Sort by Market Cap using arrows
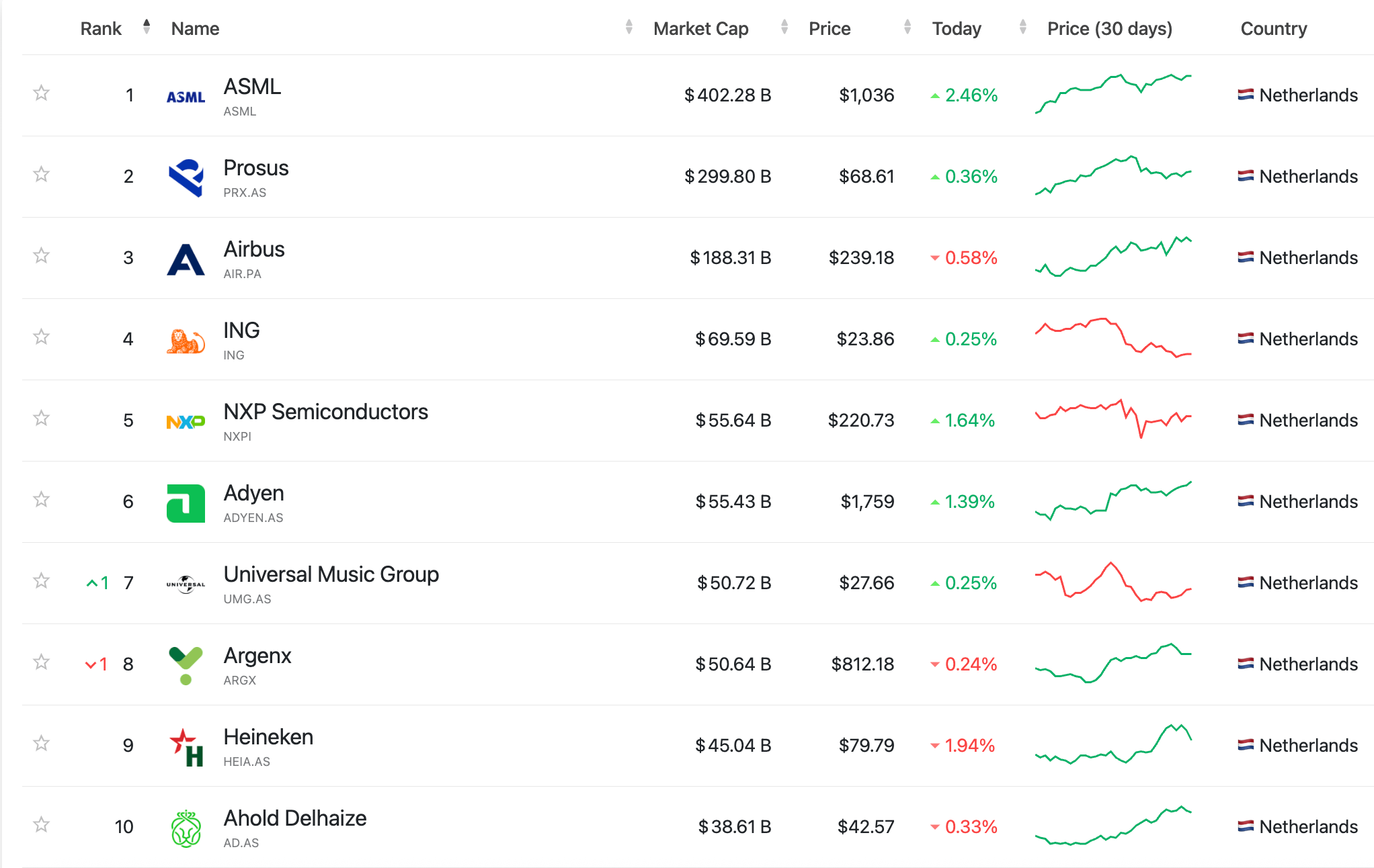This screenshot has width=1374, height=868. coord(784,28)
